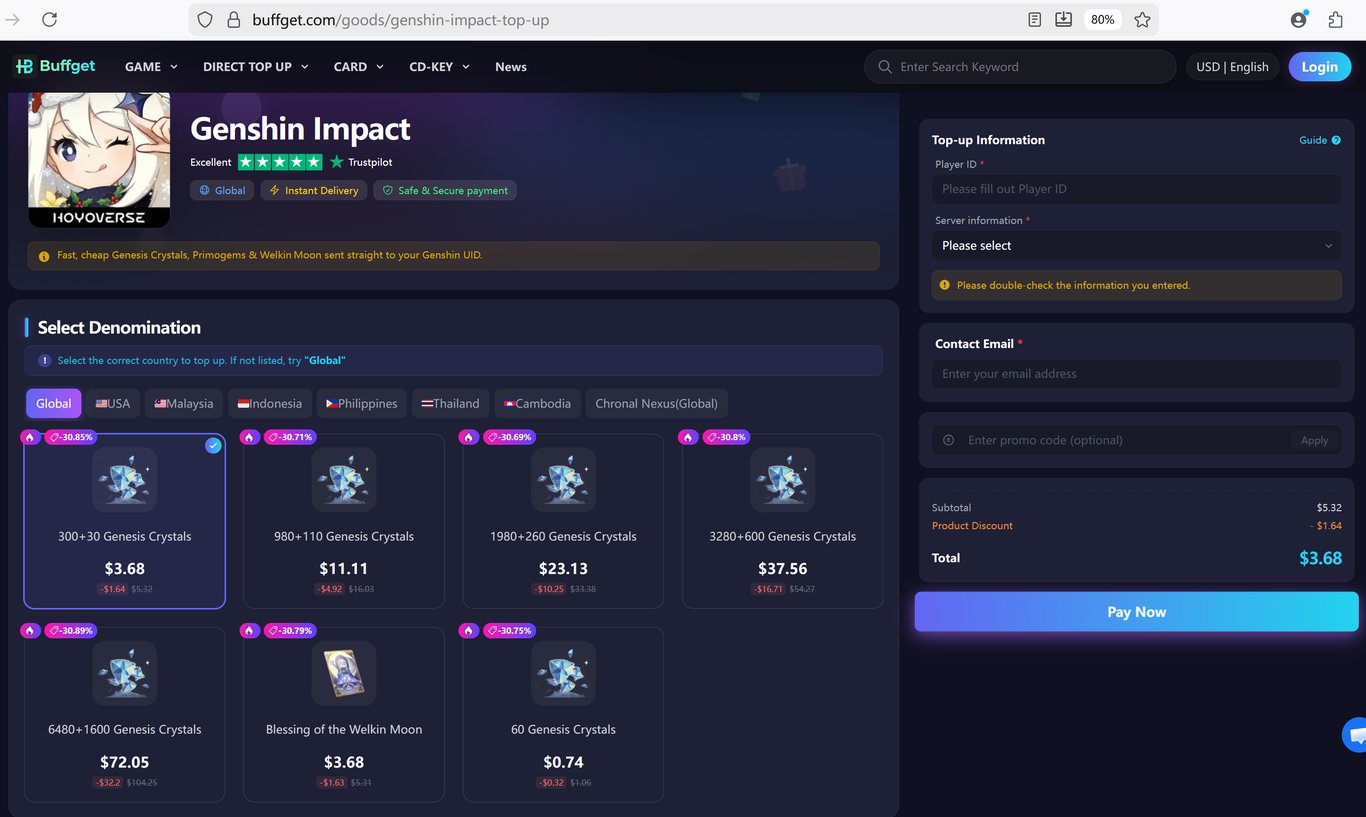Switch to the Philippines region tab
Image resolution: width=1366 pixels, height=817 pixels.
362,404
